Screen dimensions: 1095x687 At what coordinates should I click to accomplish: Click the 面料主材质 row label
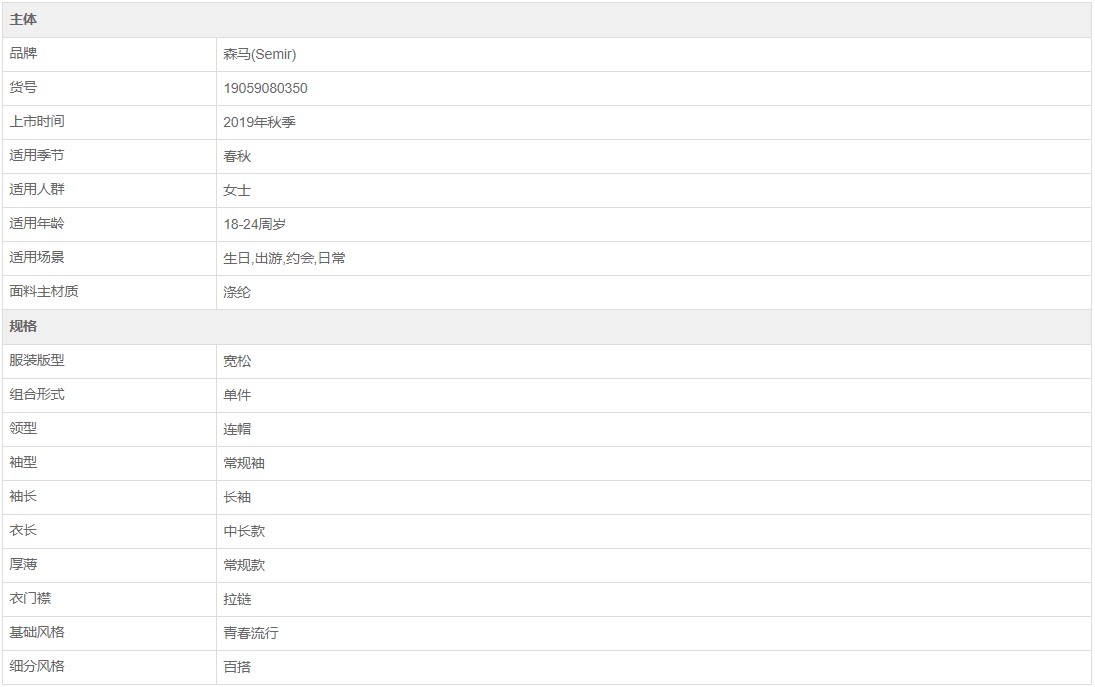[x=44, y=291]
